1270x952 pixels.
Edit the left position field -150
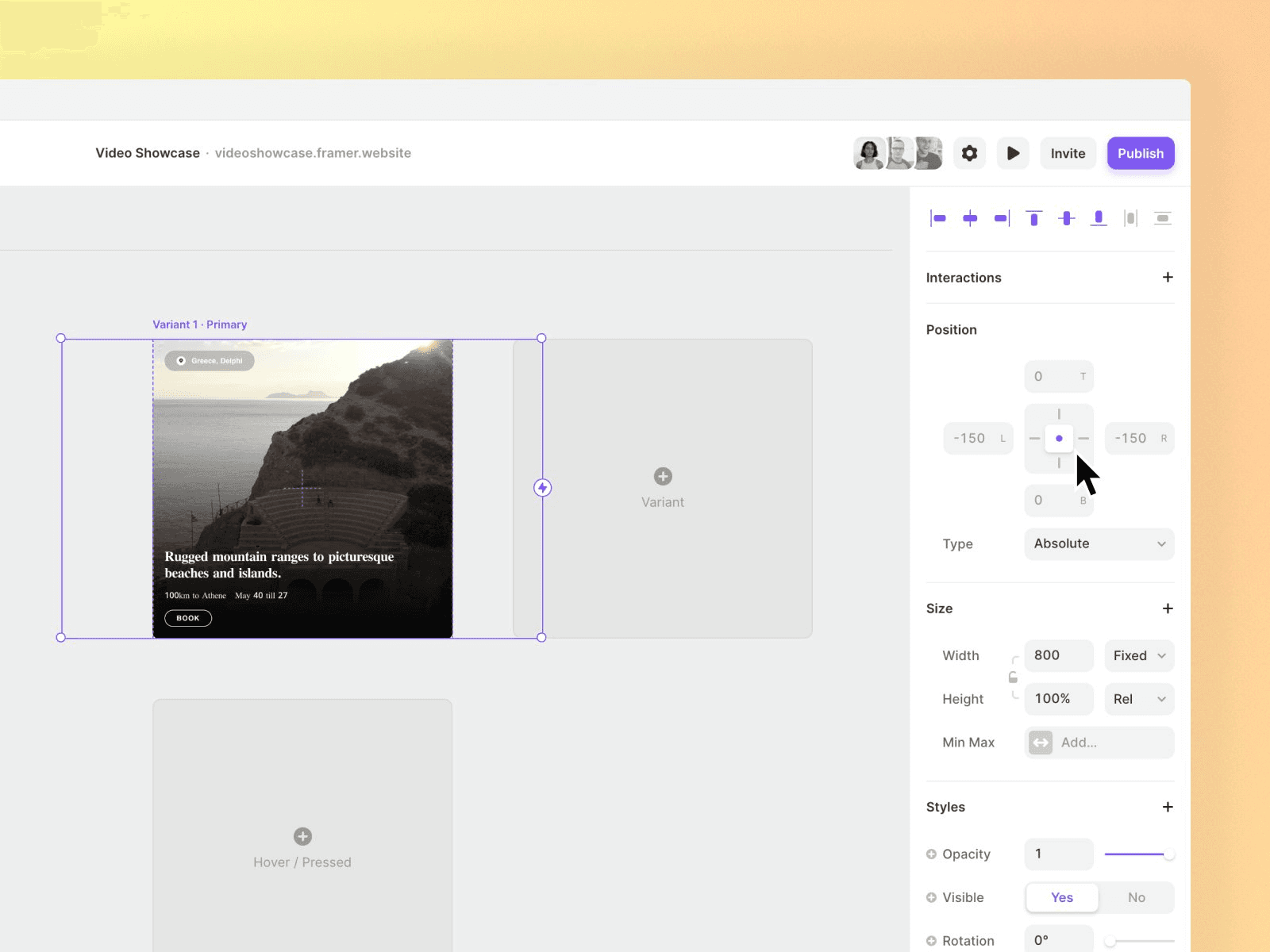(978, 439)
